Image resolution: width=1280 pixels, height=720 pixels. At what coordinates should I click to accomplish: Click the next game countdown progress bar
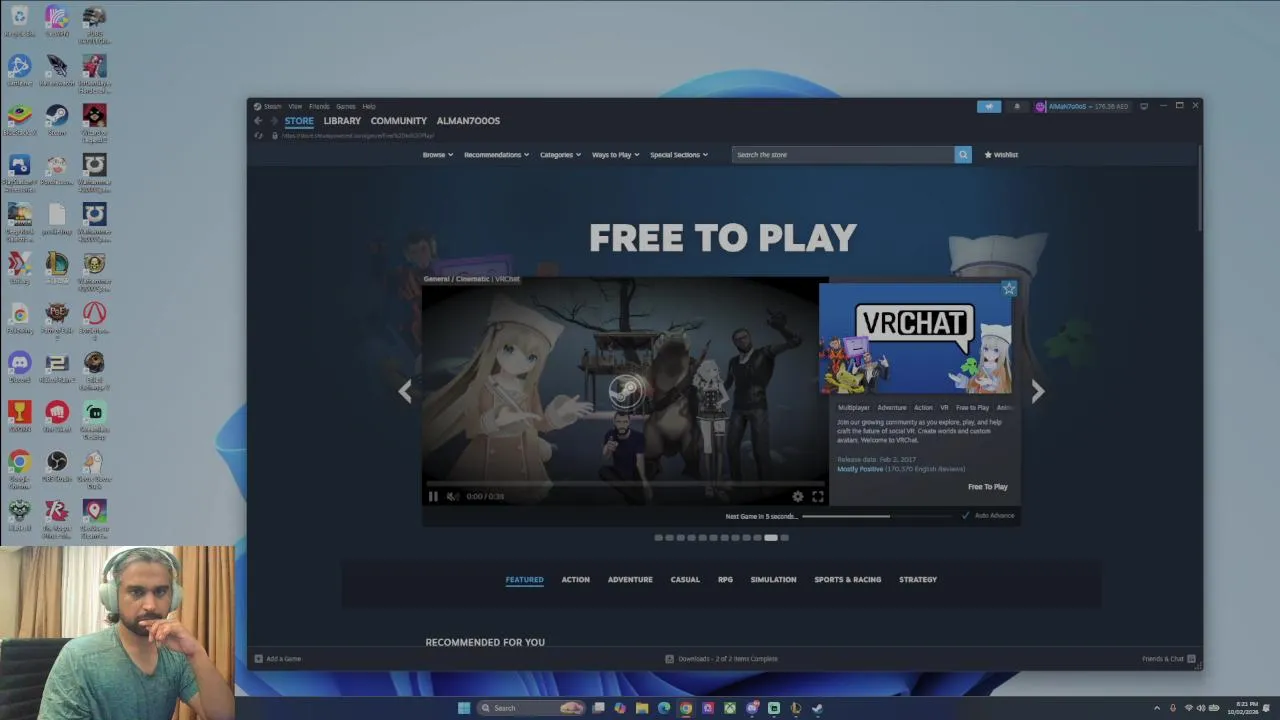[877, 516]
